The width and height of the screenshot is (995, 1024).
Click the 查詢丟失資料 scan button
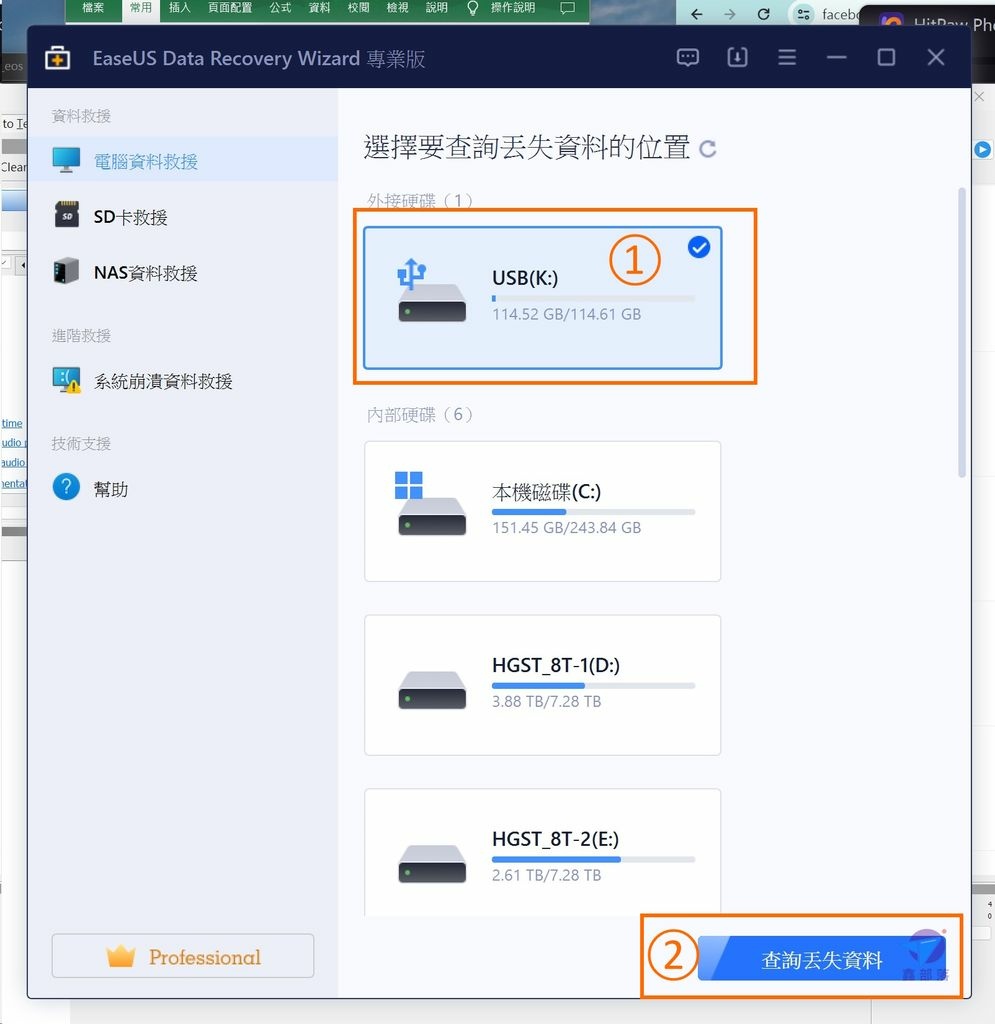[821, 959]
